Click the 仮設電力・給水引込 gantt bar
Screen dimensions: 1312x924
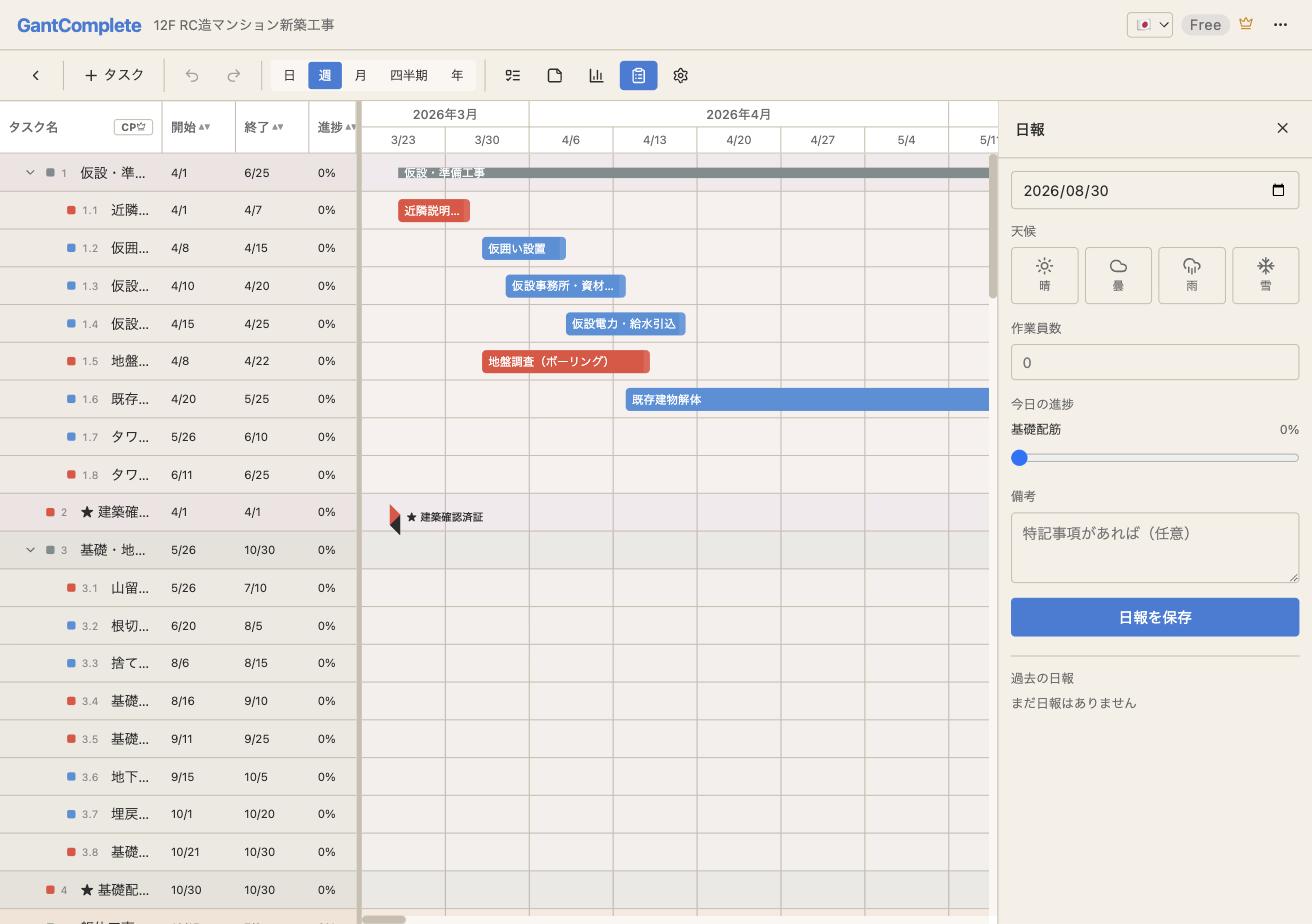(x=626, y=324)
